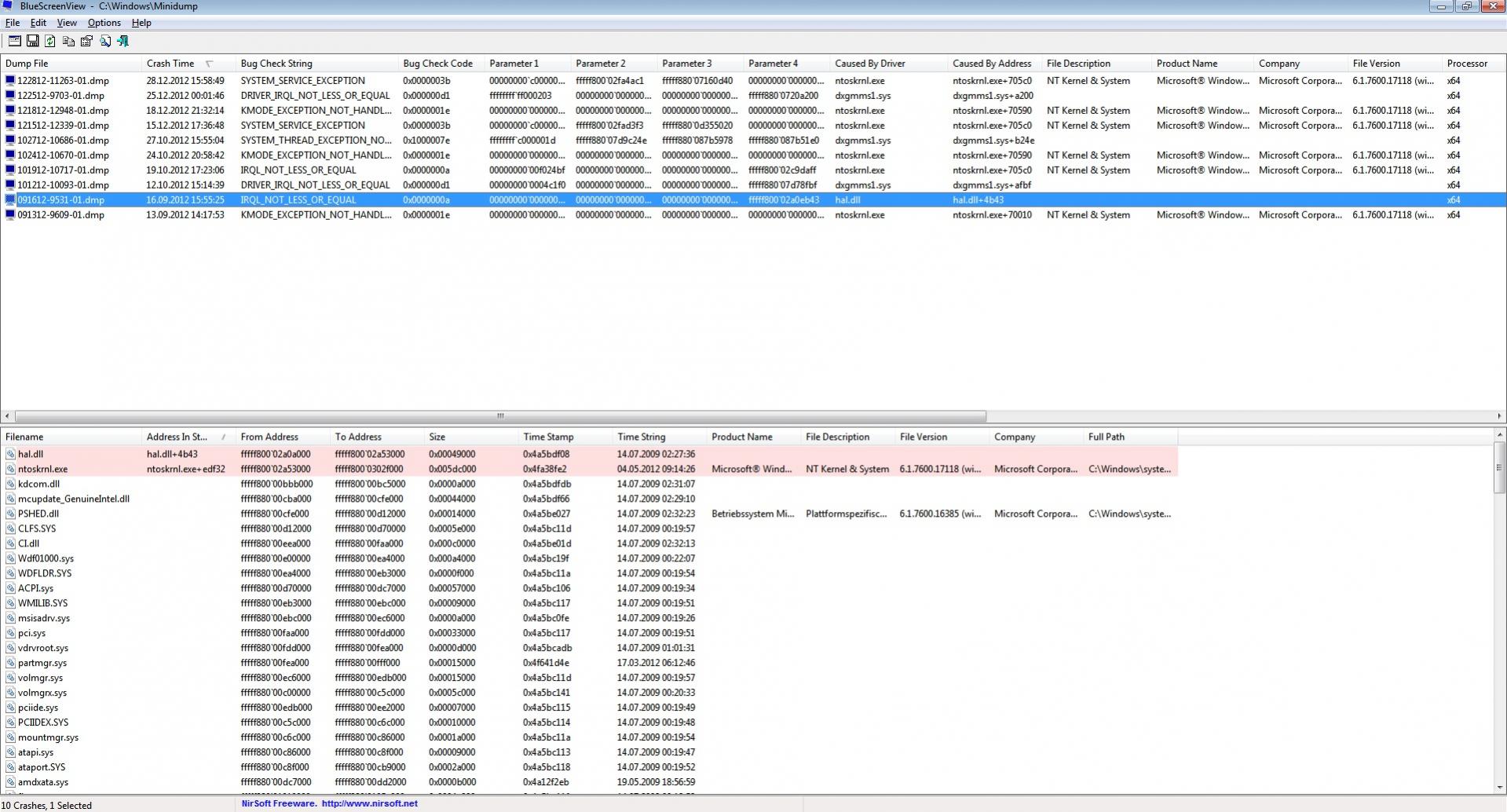Sort by Caused By Driver column header

click(889, 64)
